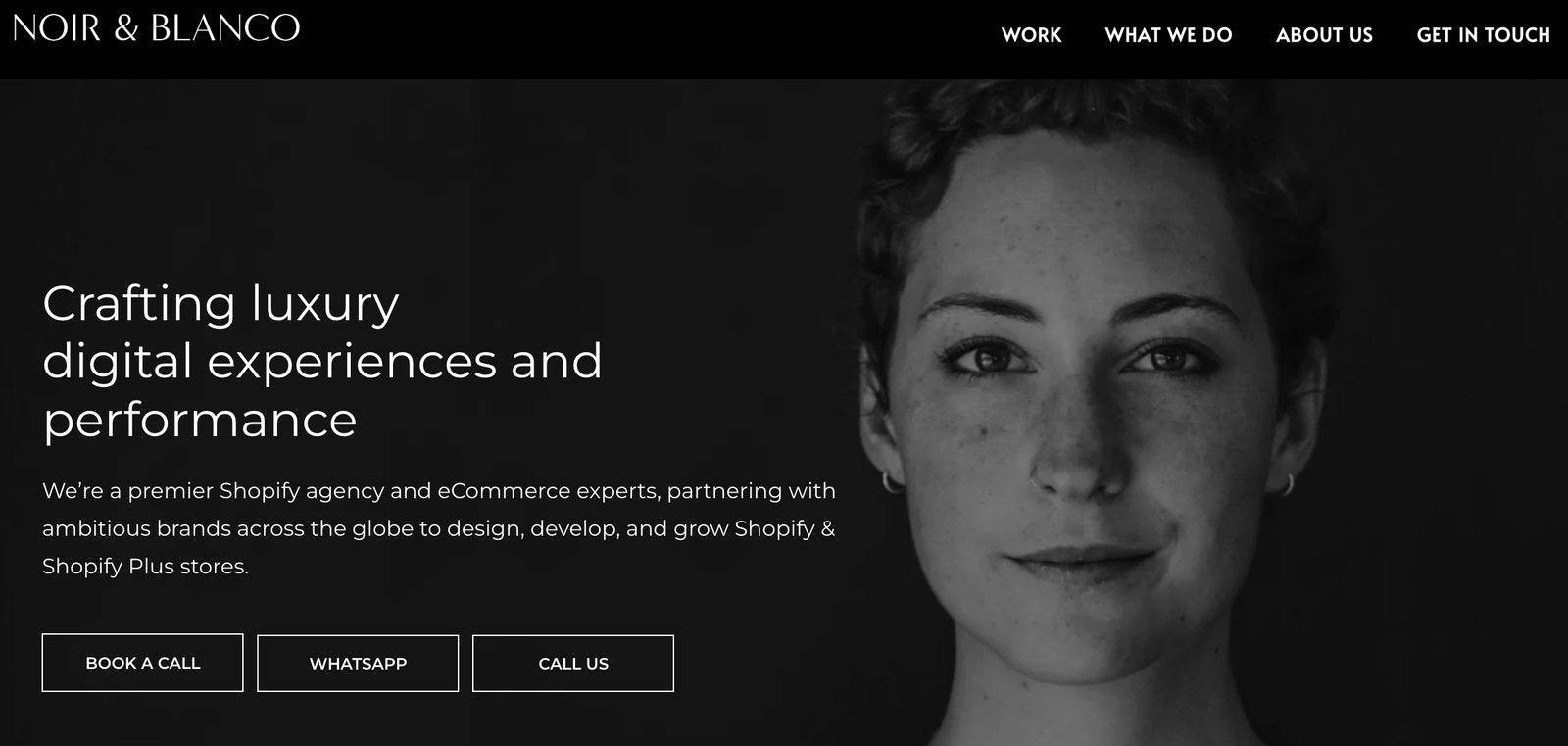This screenshot has height=746, width=1568.
Task: Select GET IN TOUCH in navigation
Action: click(1483, 35)
